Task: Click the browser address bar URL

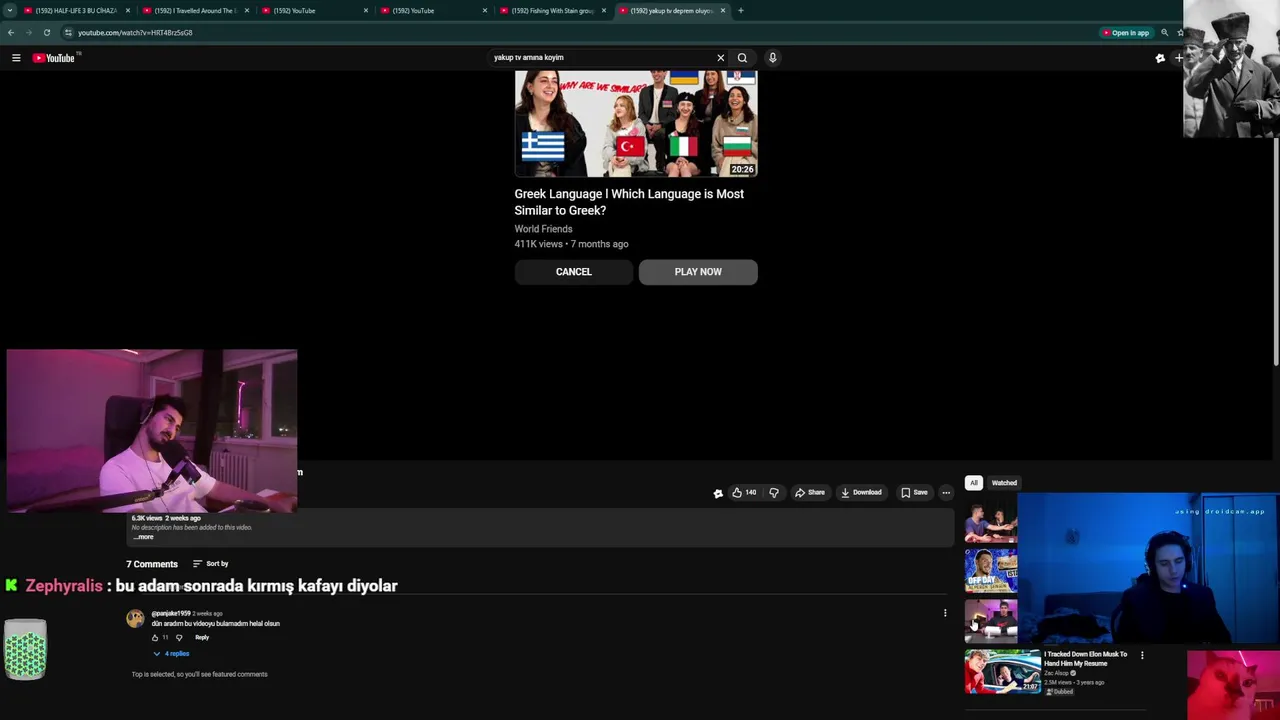Action: point(135,32)
